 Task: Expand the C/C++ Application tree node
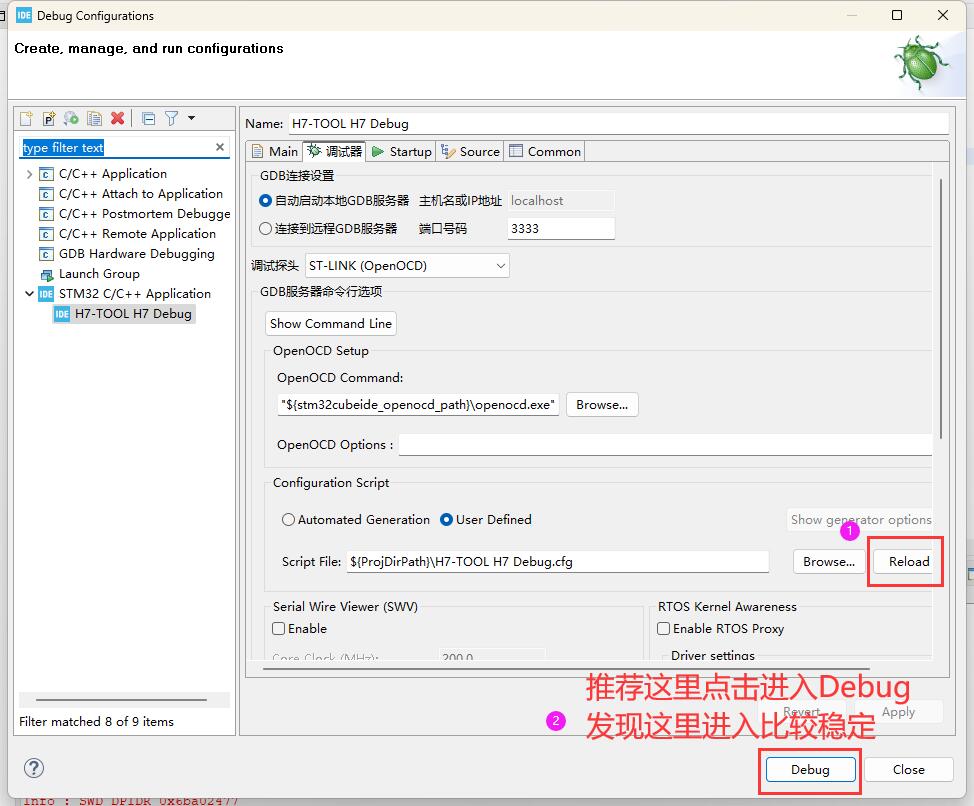coord(29,174)
